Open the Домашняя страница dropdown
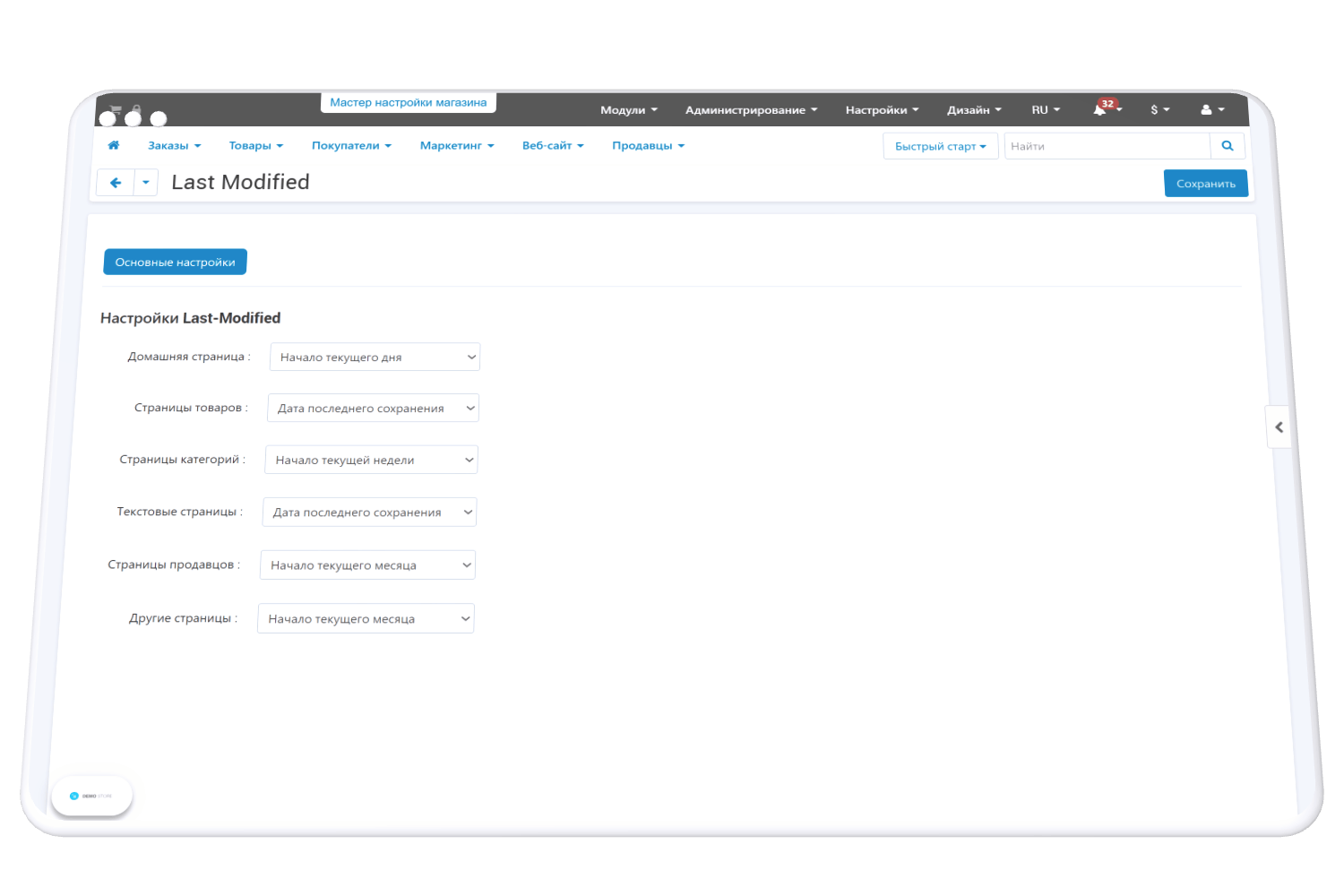This screenshot has height=896, width=1344. [375, 357]
